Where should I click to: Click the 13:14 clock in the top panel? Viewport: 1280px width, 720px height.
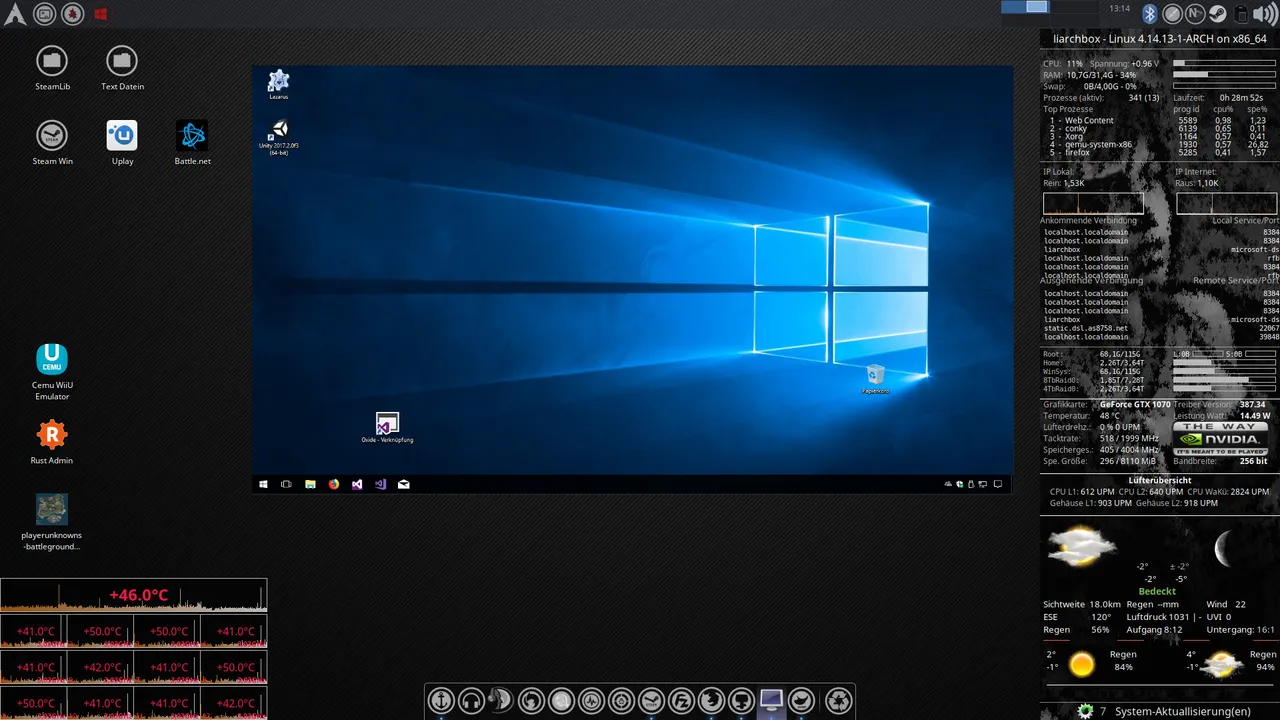pyautogui.click(x=1120, y=9)
